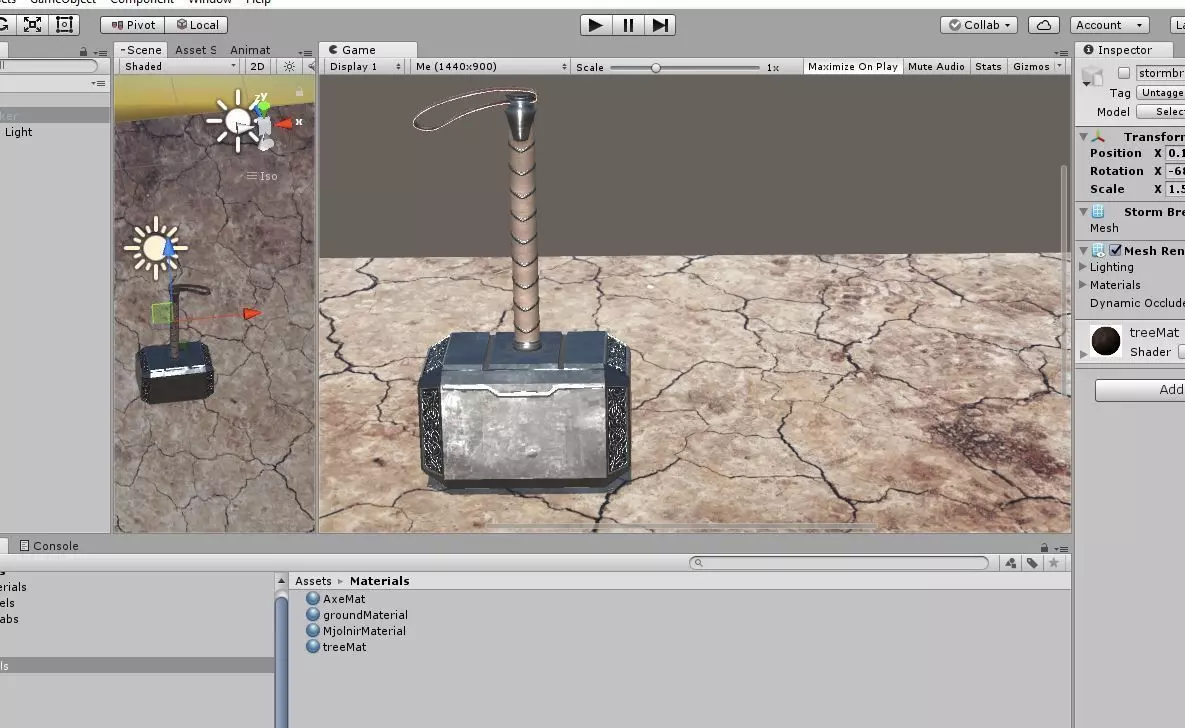Click the Rotation X value field

pos(1175,171)
